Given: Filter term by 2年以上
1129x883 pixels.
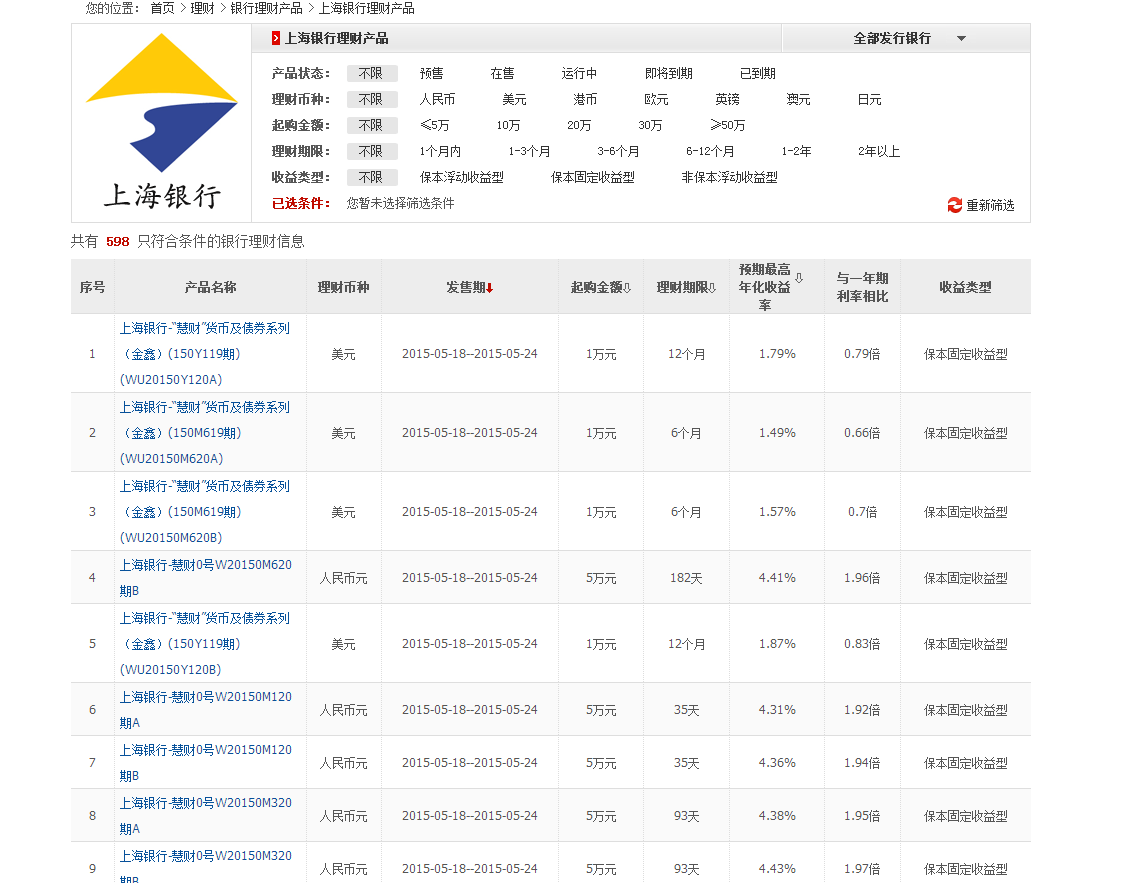Looking at the screenshot, I should point(878,151).
